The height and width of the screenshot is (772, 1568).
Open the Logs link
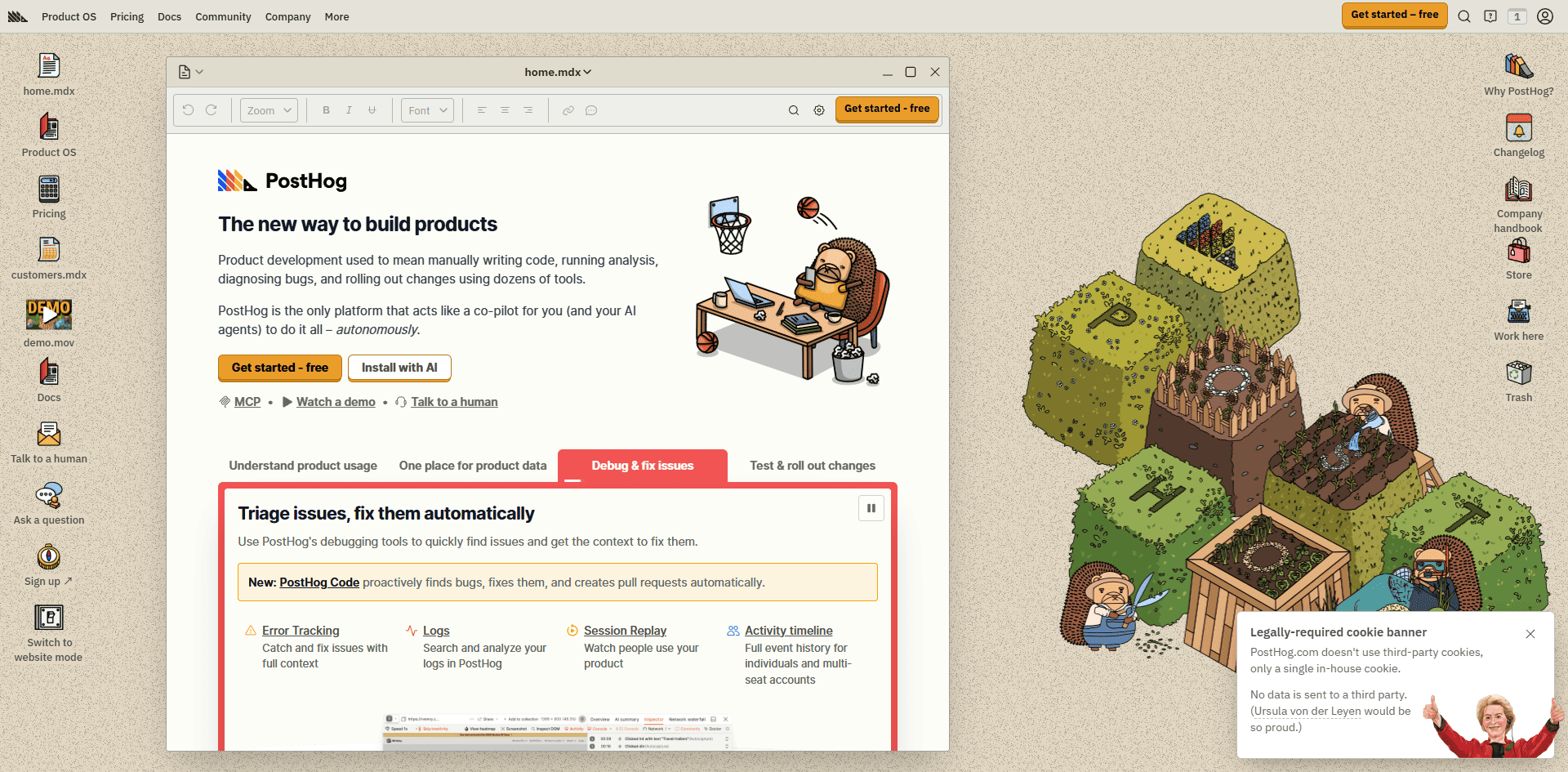(436, 631)
